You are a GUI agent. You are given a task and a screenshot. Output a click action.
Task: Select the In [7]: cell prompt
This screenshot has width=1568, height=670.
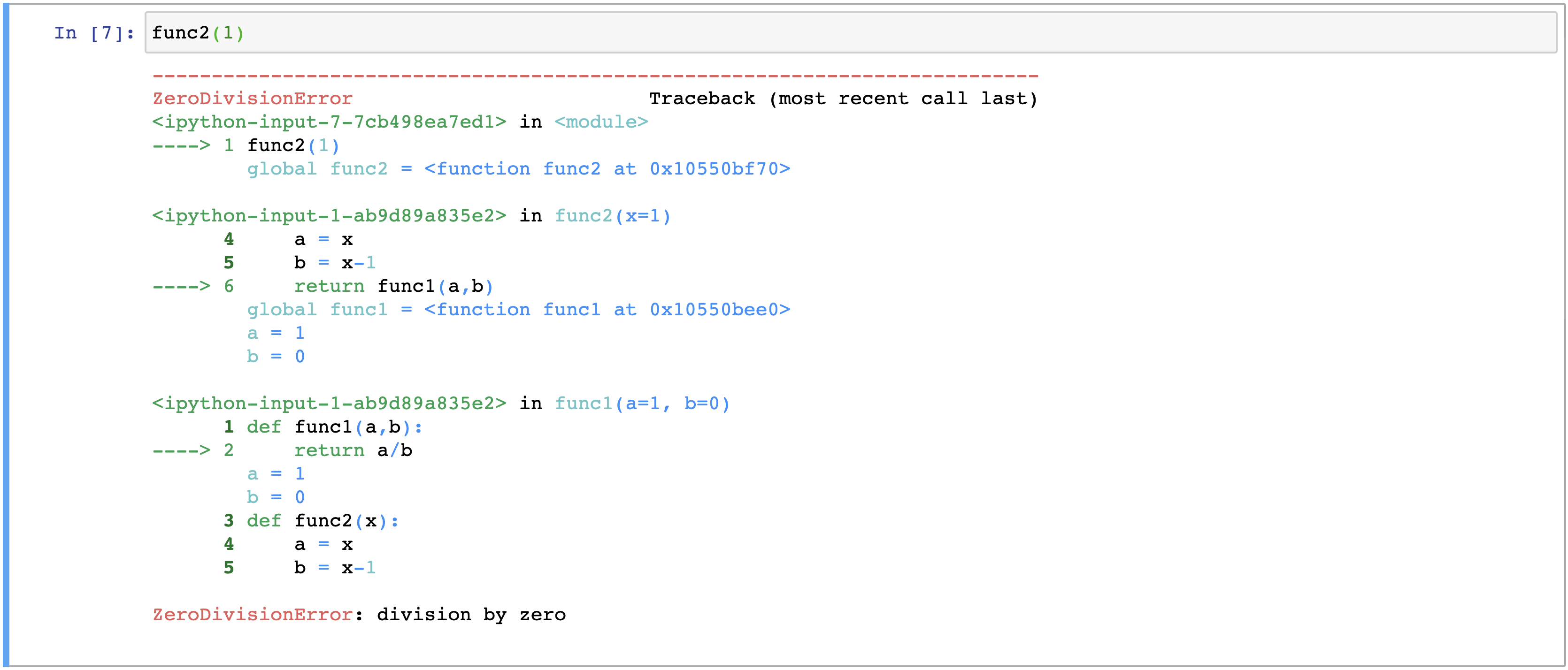tap(94, 33)
